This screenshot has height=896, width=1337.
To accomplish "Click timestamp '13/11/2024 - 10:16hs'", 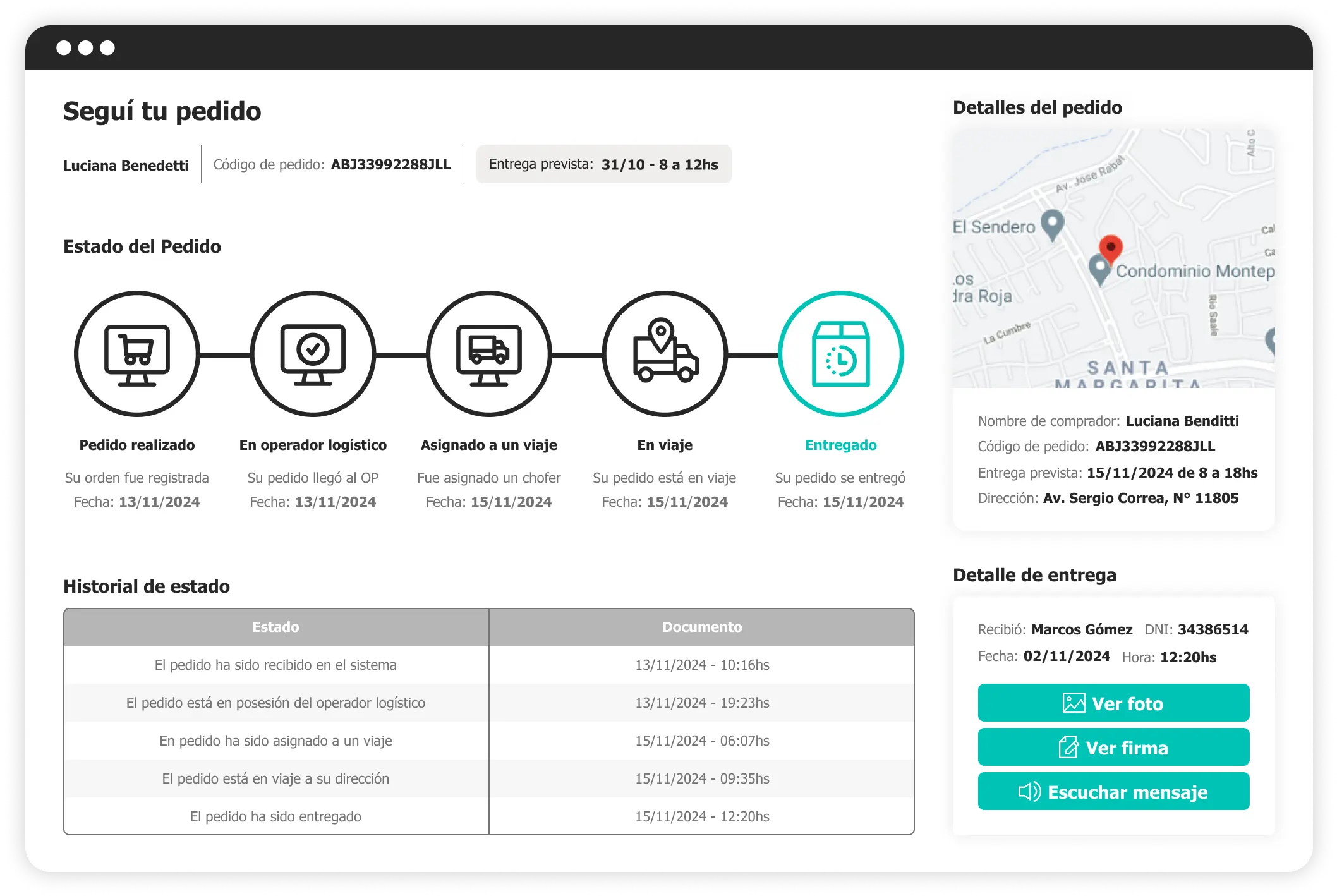I will [x=702, y=665].
